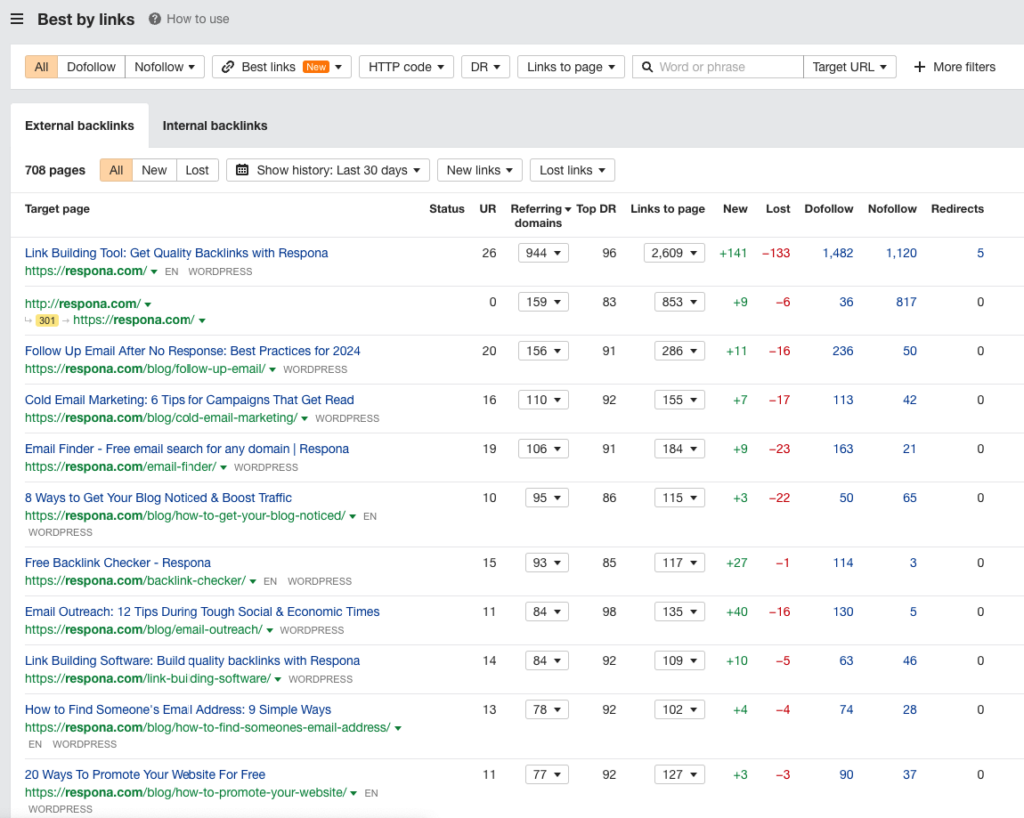The image size is (1024, 818).
Task: Toggle the New pages filter
Action: click(x=154, y=170)
